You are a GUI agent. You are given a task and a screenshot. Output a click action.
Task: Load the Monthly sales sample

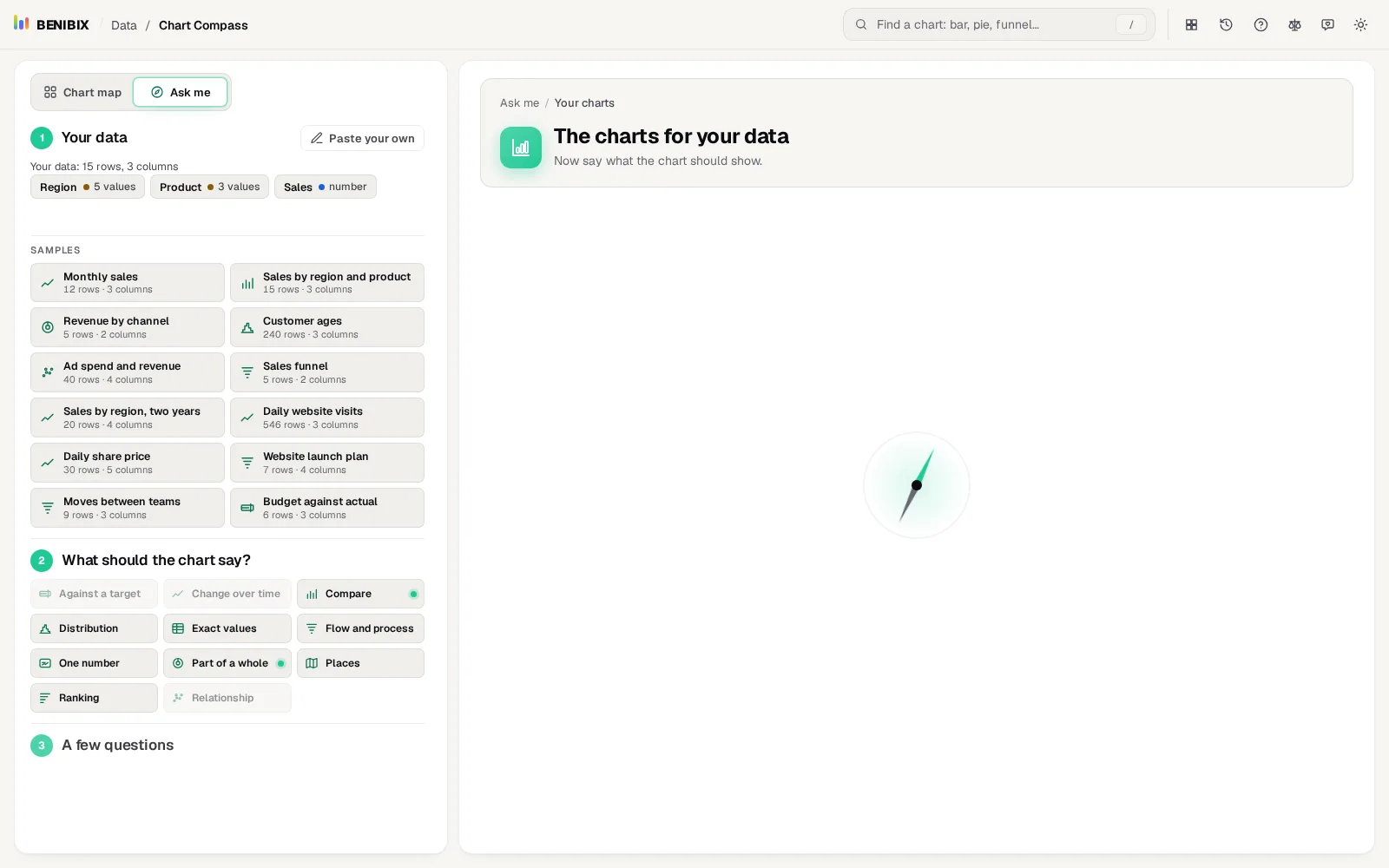click(128, 283)
